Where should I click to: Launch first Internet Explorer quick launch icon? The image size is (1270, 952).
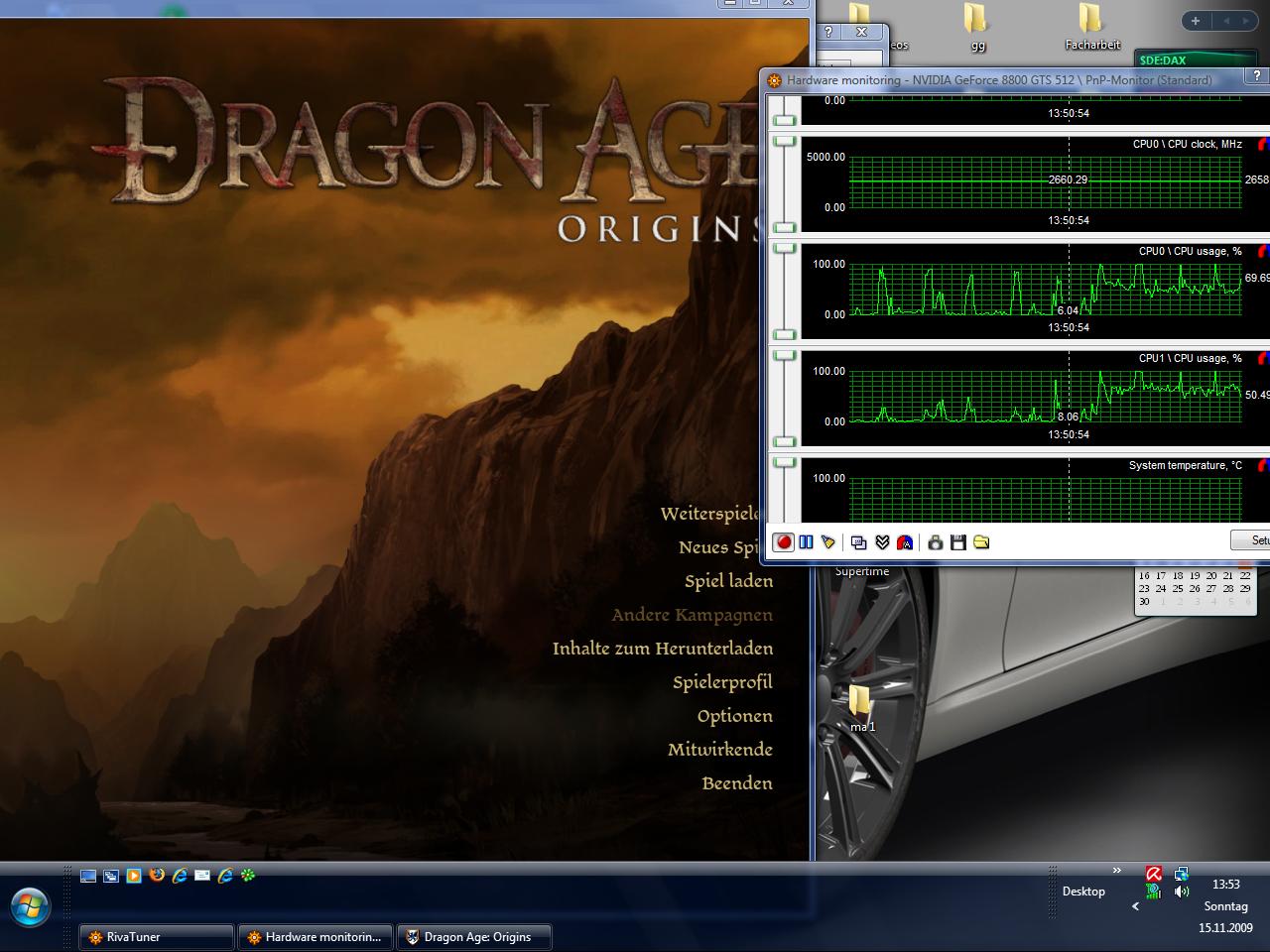180,876
